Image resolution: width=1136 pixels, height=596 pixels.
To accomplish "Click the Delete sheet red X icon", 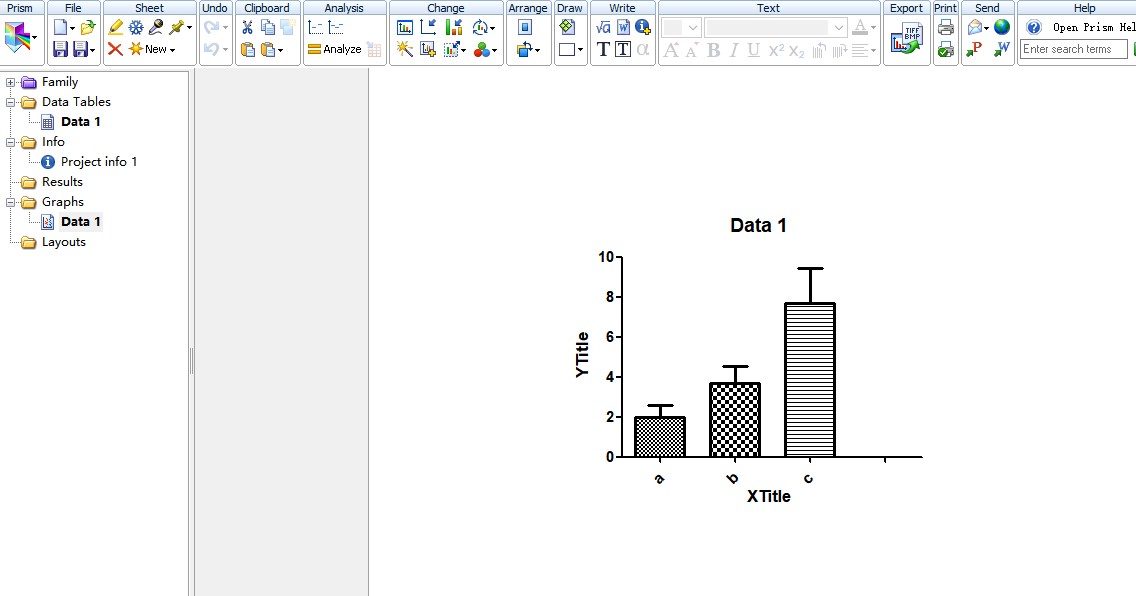I will click(115, 49).
